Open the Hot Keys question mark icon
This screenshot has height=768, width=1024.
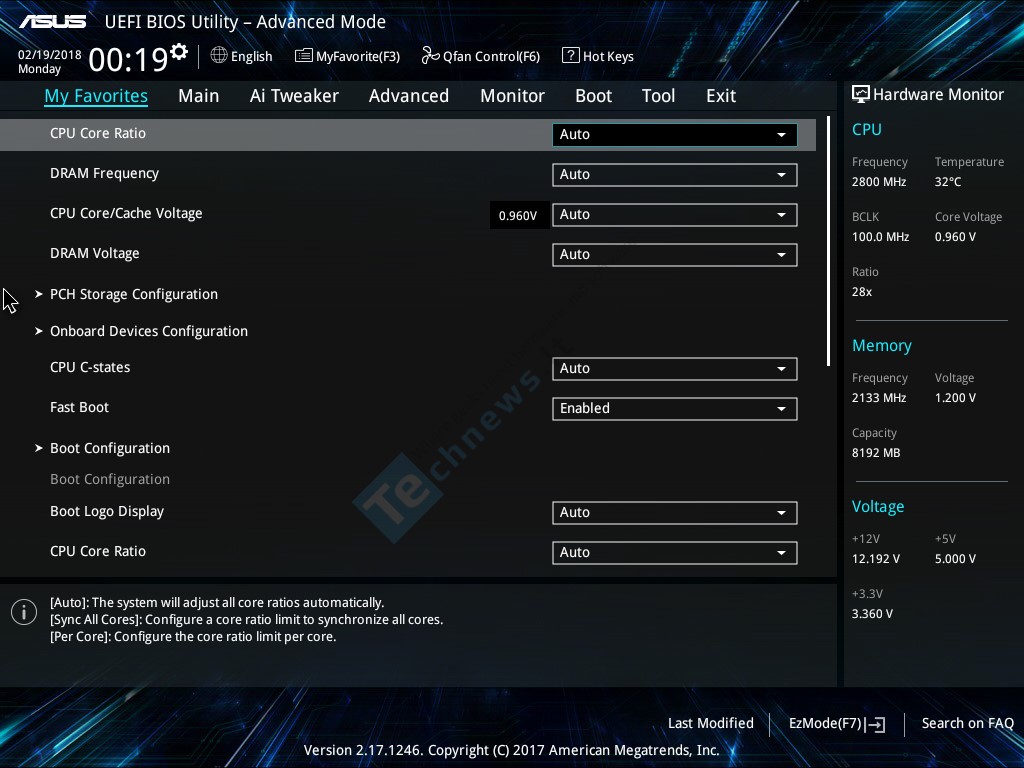coord(570,56)
